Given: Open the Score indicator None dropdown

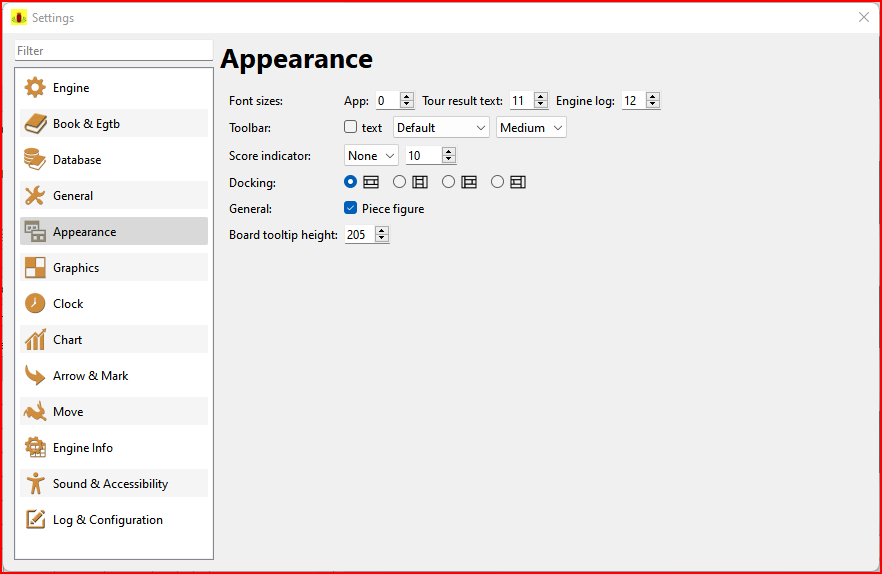Looking at the screenshot, I should pyautogui.click(x=371, y=156).
